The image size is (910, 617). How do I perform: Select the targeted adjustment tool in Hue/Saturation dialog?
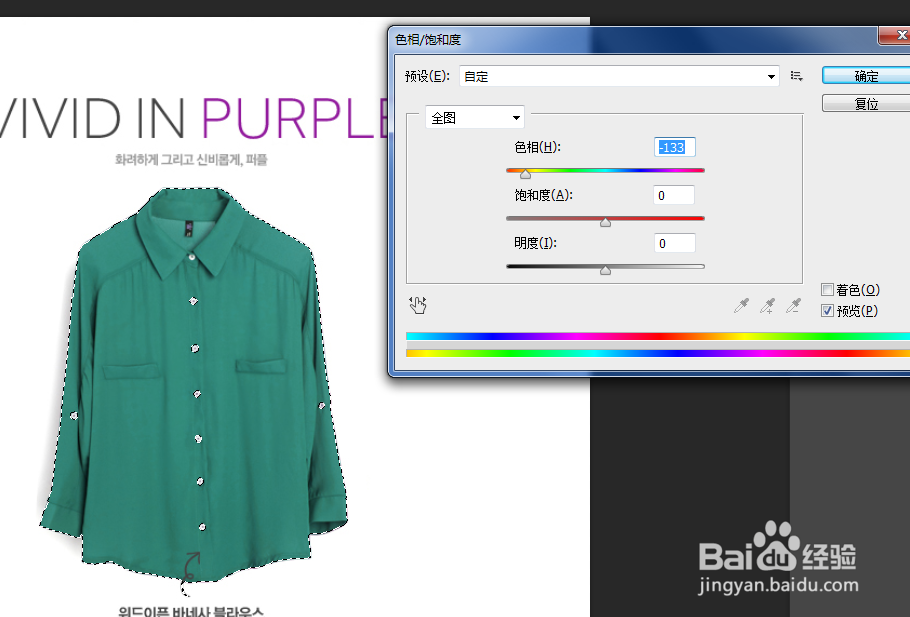pyautogui.click(x=418, y=304)
